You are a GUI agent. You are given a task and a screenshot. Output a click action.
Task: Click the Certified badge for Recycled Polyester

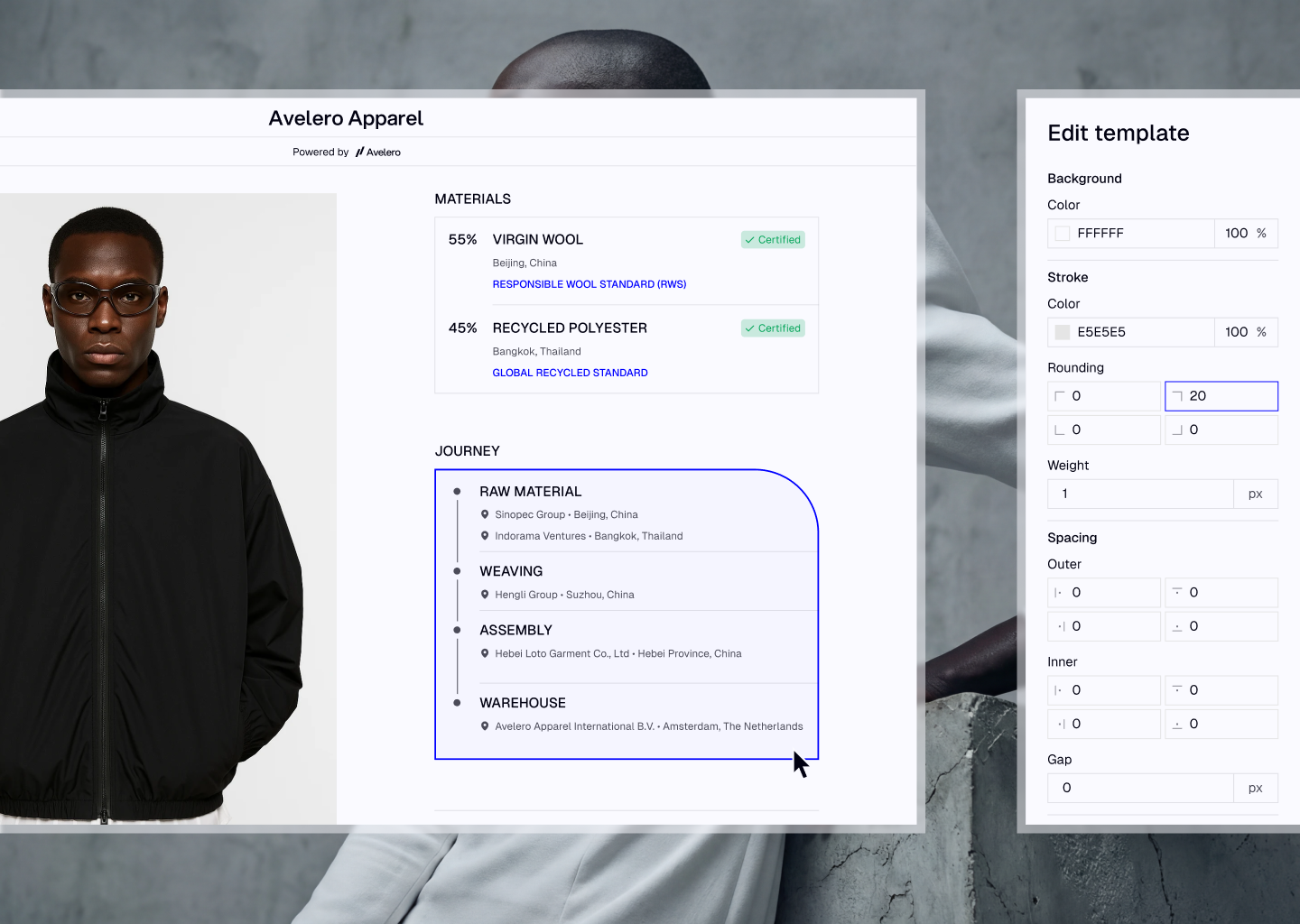pos(774,328)
